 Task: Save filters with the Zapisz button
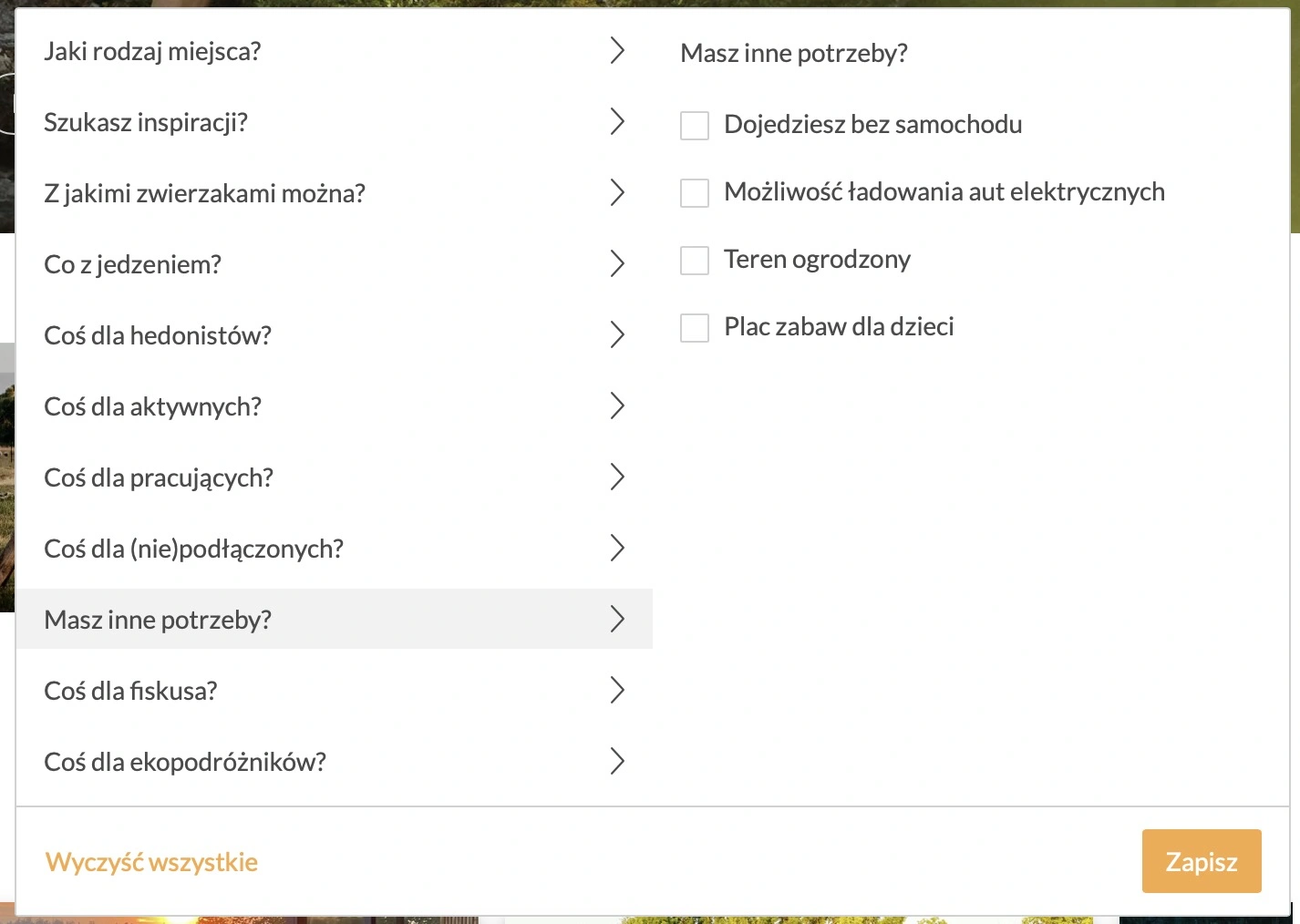click(1202, 861)
